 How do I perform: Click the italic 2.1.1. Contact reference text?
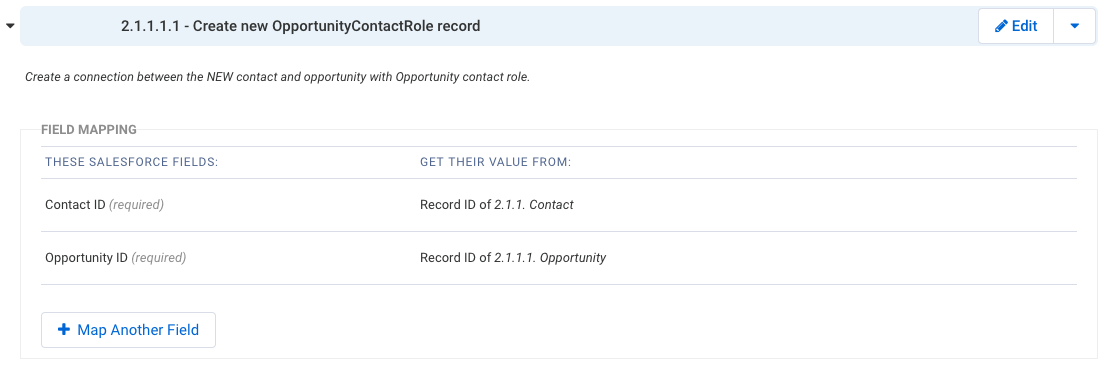[x=534, y=205]
